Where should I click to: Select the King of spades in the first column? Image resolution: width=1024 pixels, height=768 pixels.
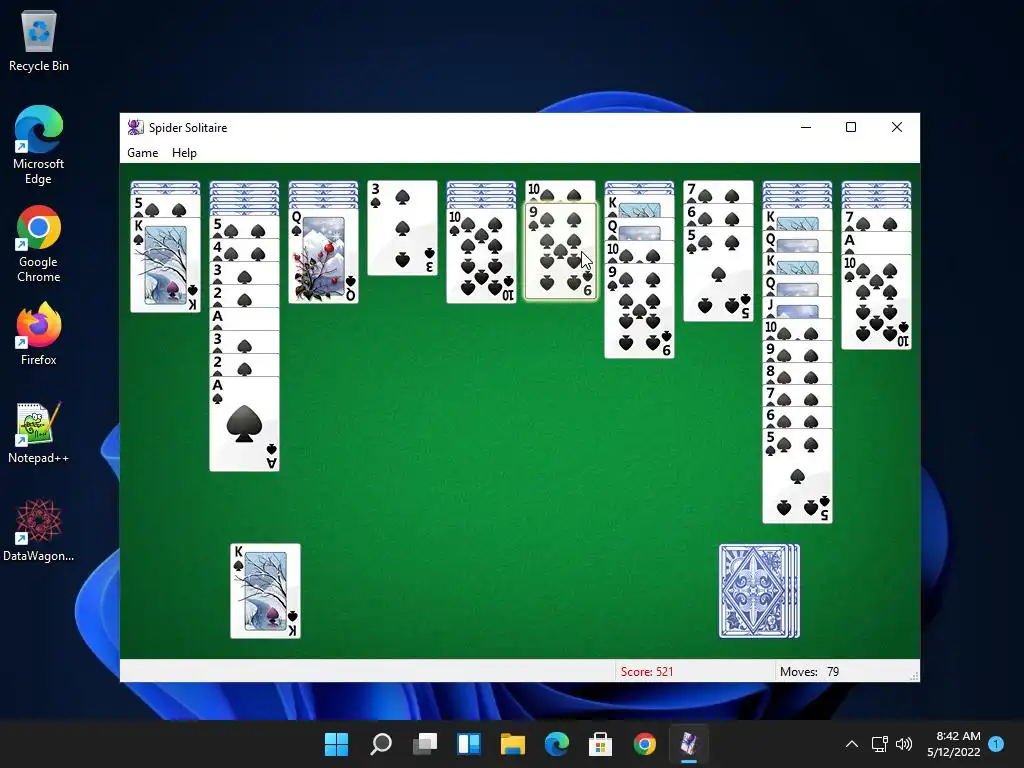click(x=165, y=264)
